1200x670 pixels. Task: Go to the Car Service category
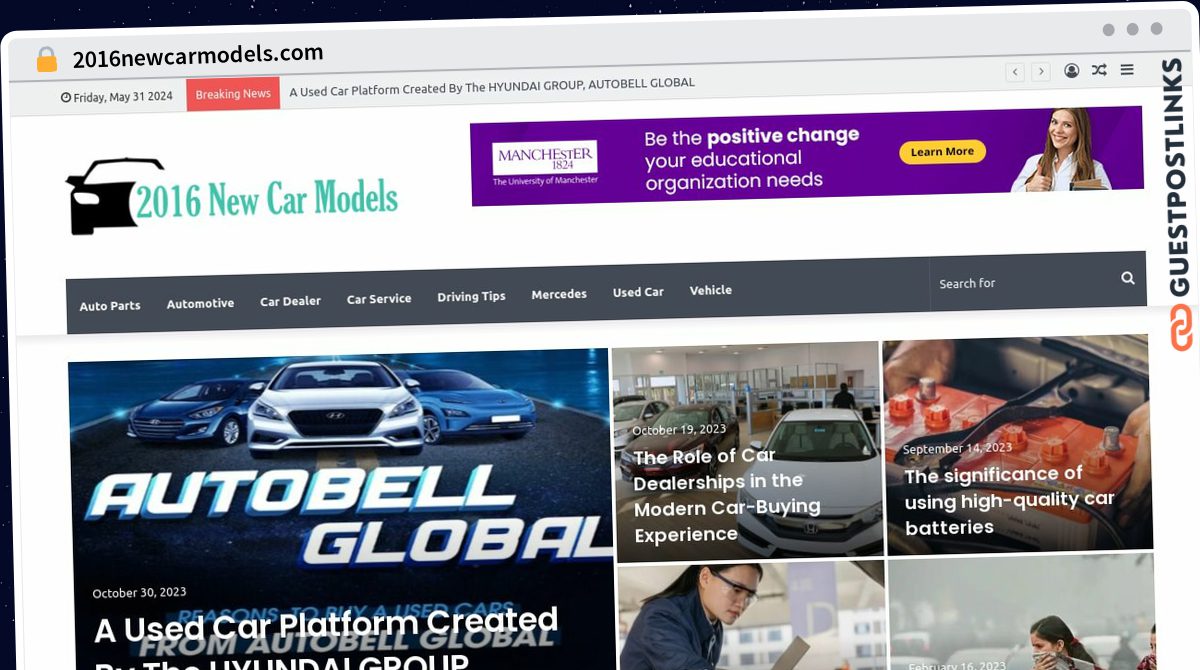(x=379, y=299)
